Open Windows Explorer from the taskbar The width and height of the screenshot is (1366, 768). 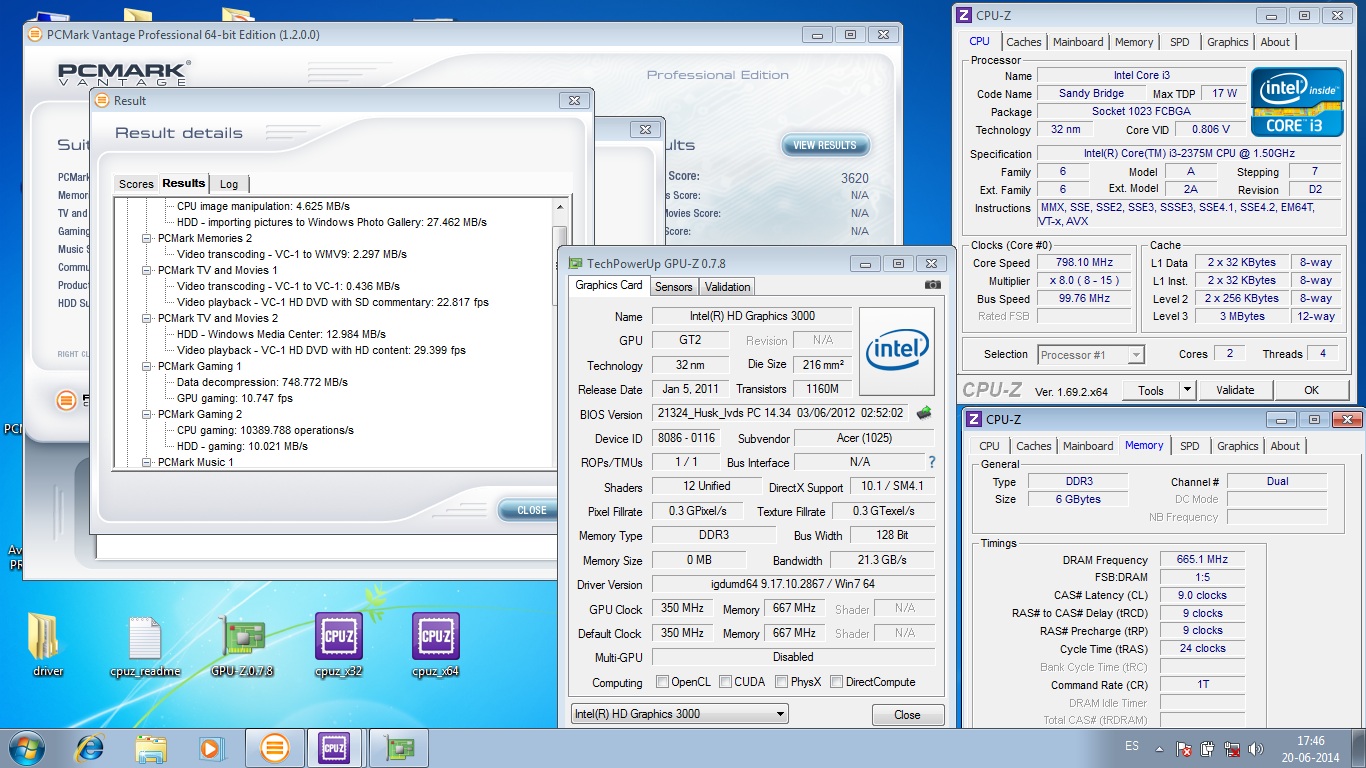click(151, 748)
